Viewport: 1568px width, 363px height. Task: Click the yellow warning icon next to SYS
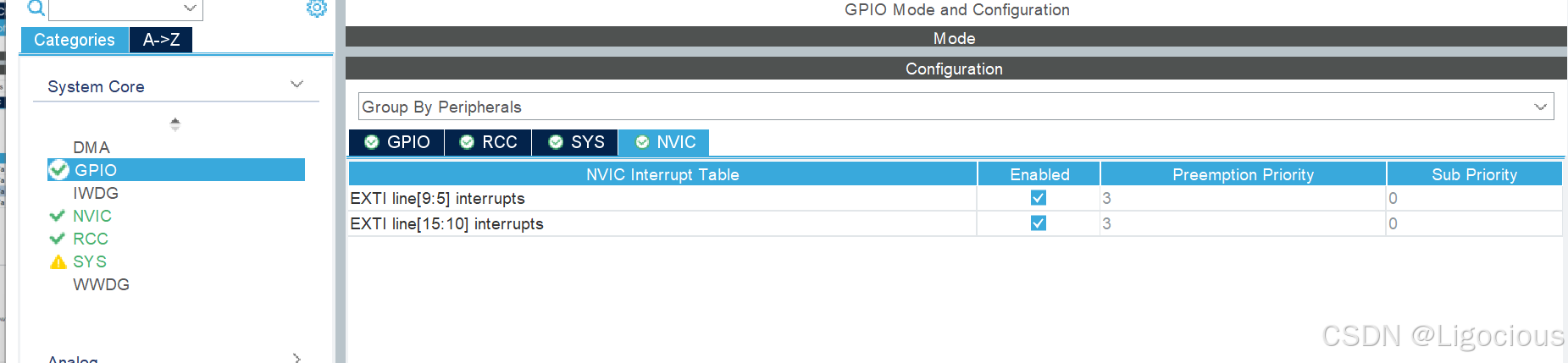click(58, 262)
